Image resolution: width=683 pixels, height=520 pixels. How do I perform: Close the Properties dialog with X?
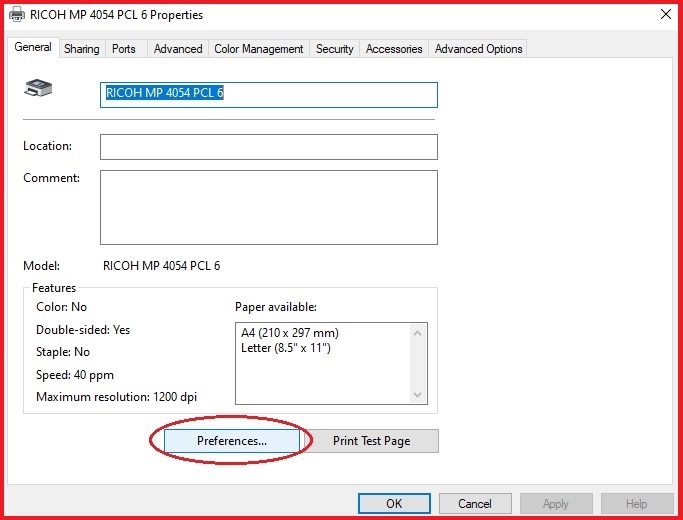pyautogui.click(x=666, y=14)
